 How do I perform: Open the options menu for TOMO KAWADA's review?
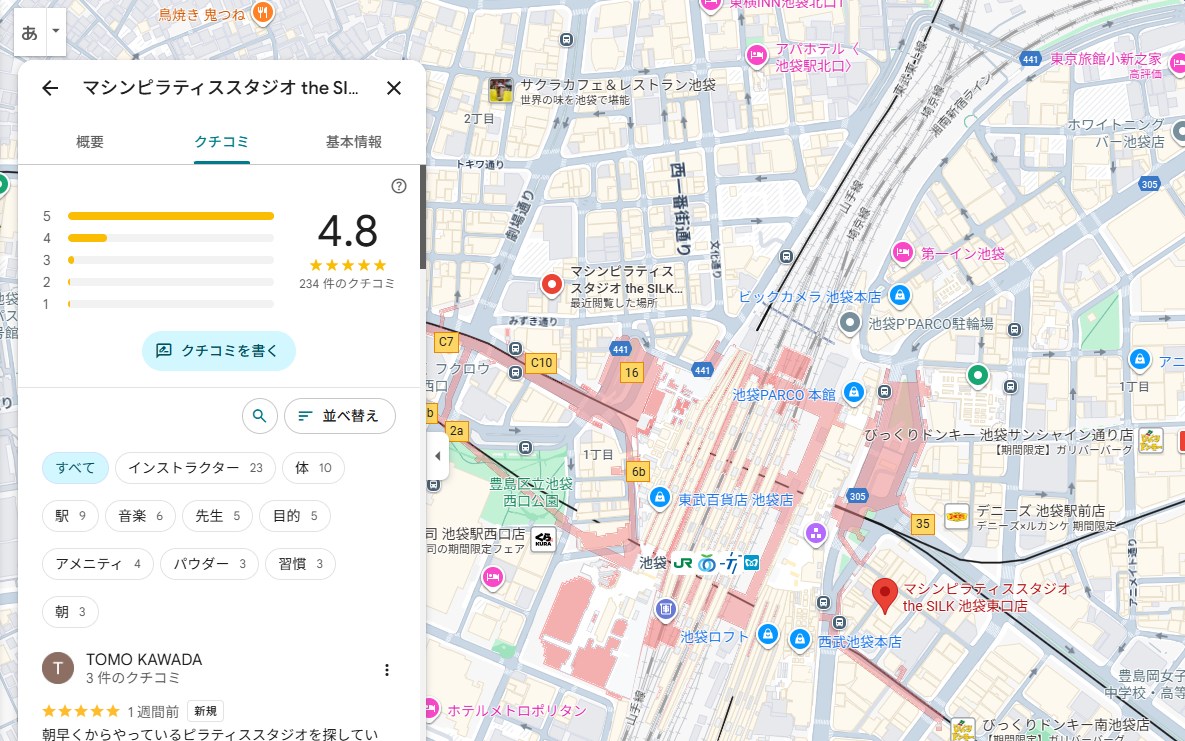387,670
